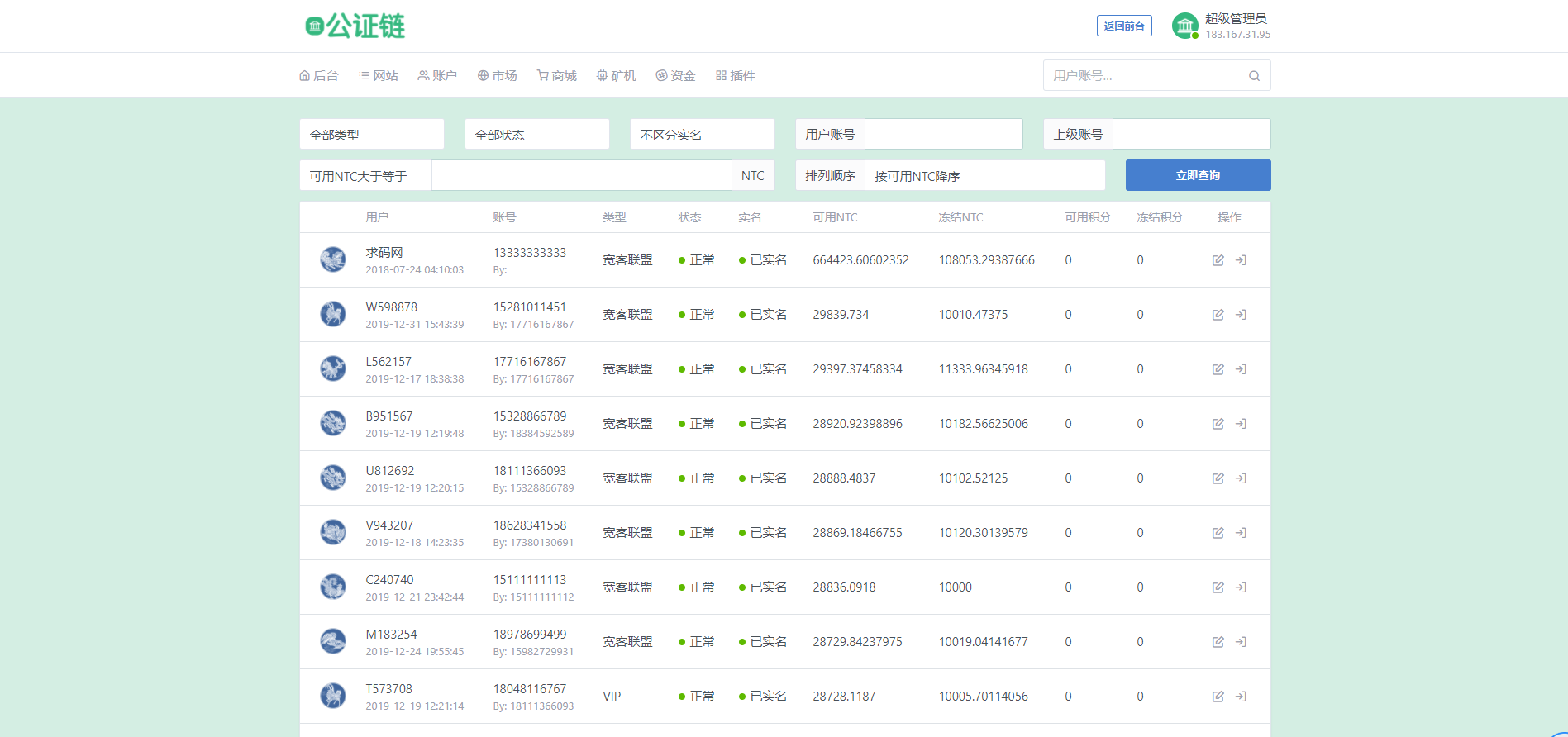Edit user 求码网 via pencil icon
Screen dimensions: 1568x737
pyautogui.click(x=1218, y=260)
